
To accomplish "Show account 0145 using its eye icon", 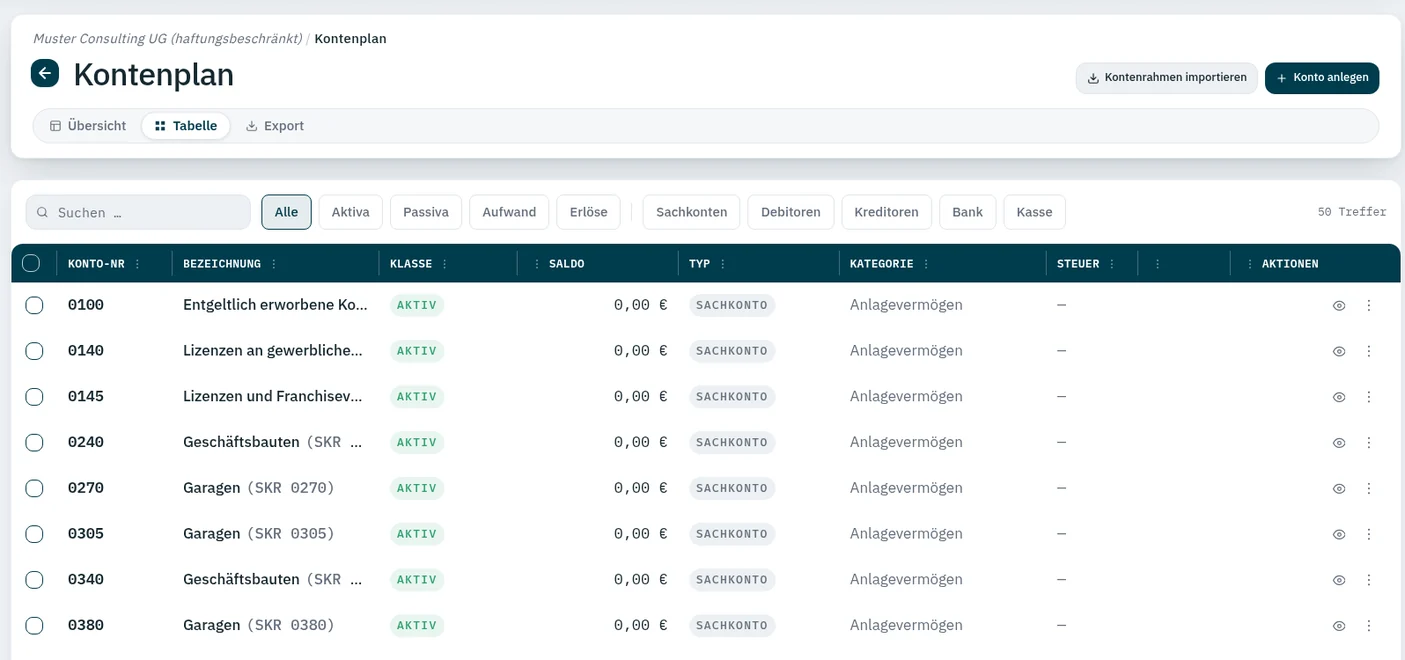I will point(1339,397).
